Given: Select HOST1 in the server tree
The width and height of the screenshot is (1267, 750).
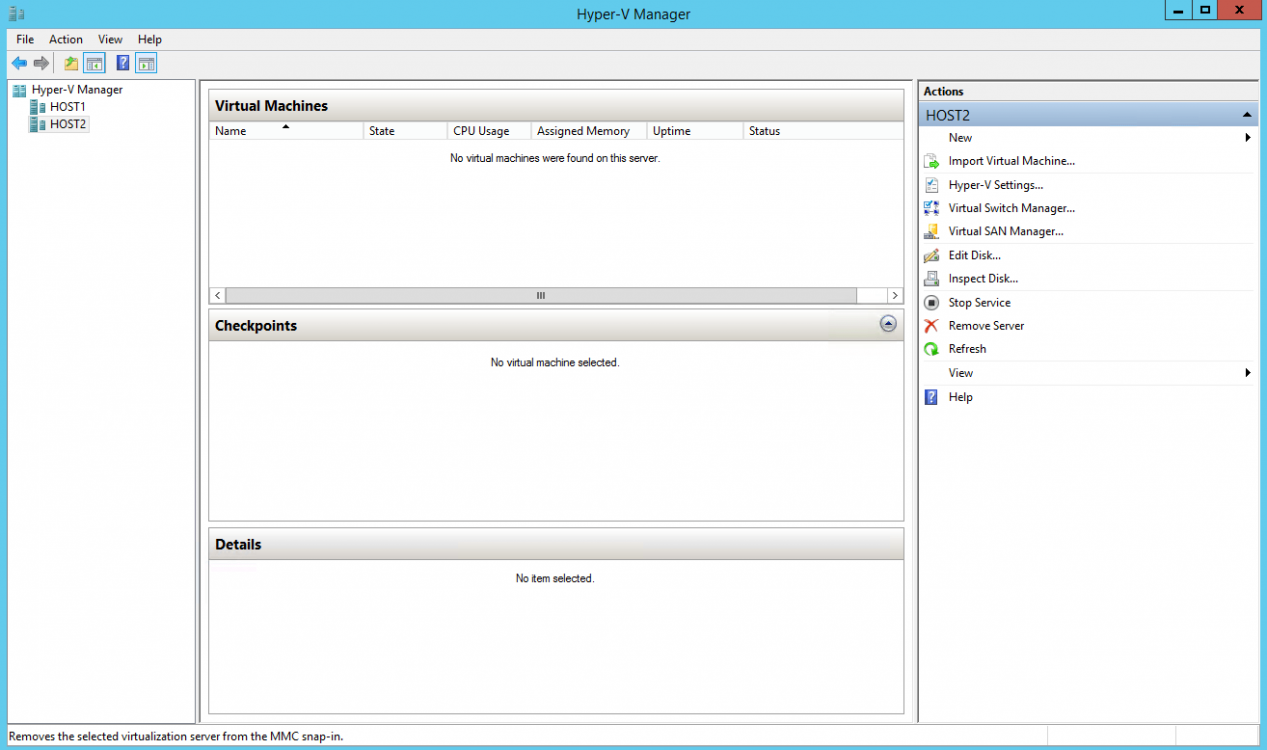Looking at the screenshot, I should coord(67,107).
